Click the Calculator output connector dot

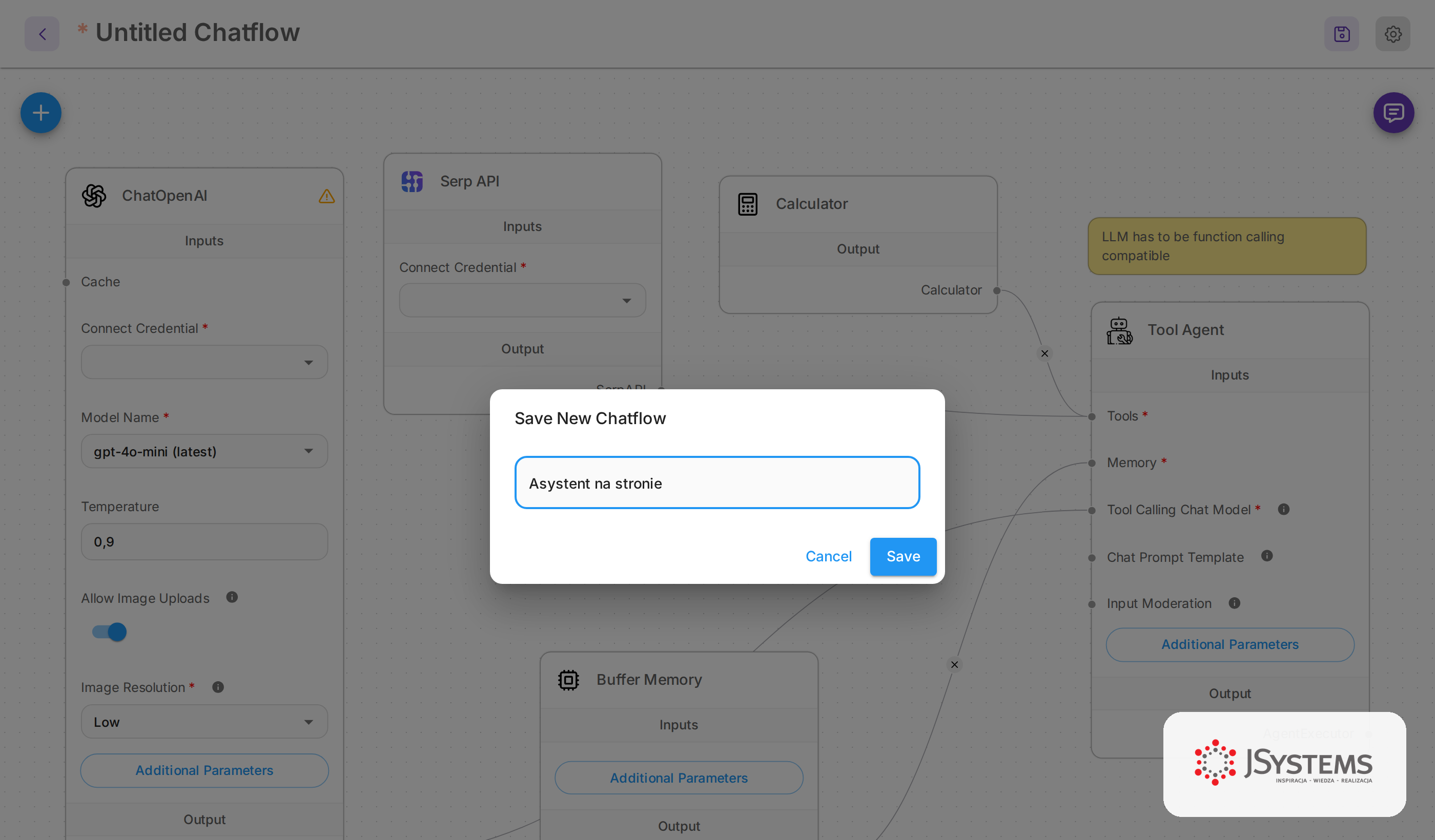(x=997, y=291)
